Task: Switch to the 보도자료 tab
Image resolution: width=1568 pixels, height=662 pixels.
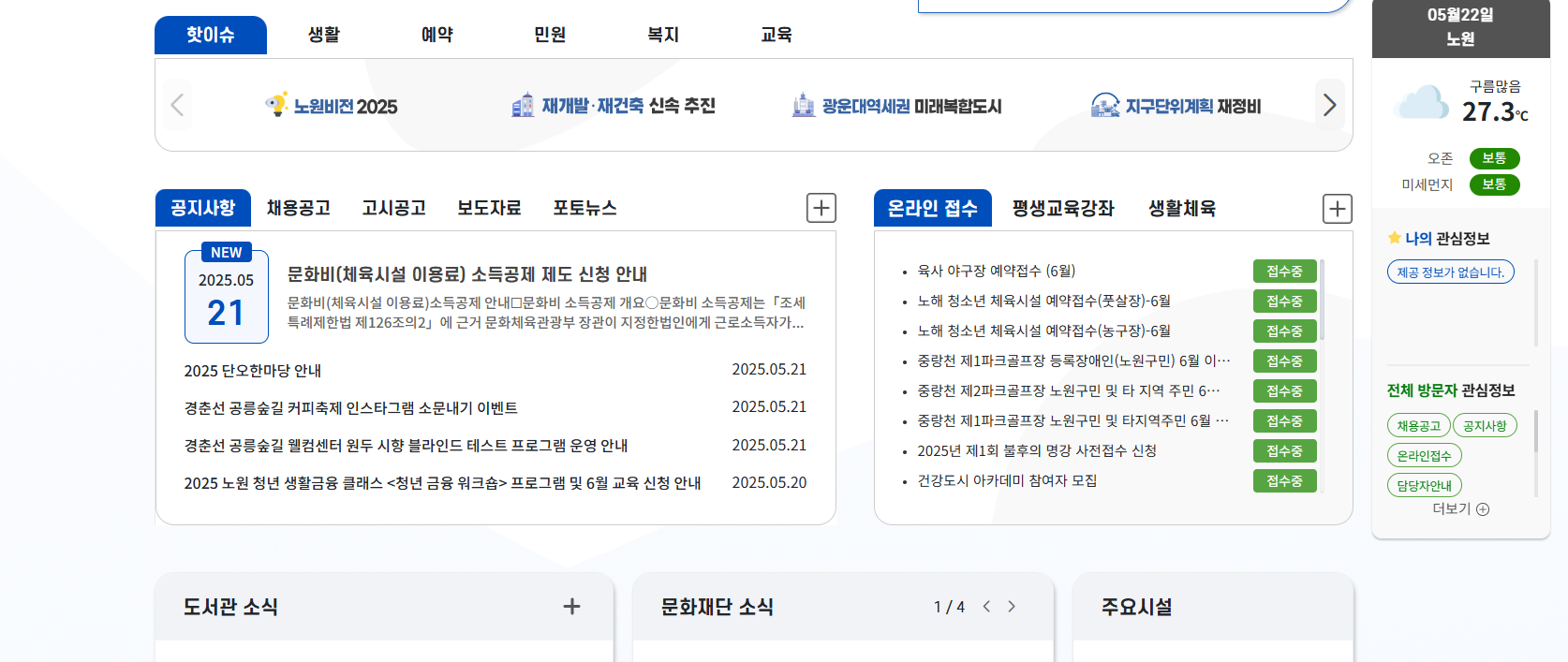Action: pos(489,208)
